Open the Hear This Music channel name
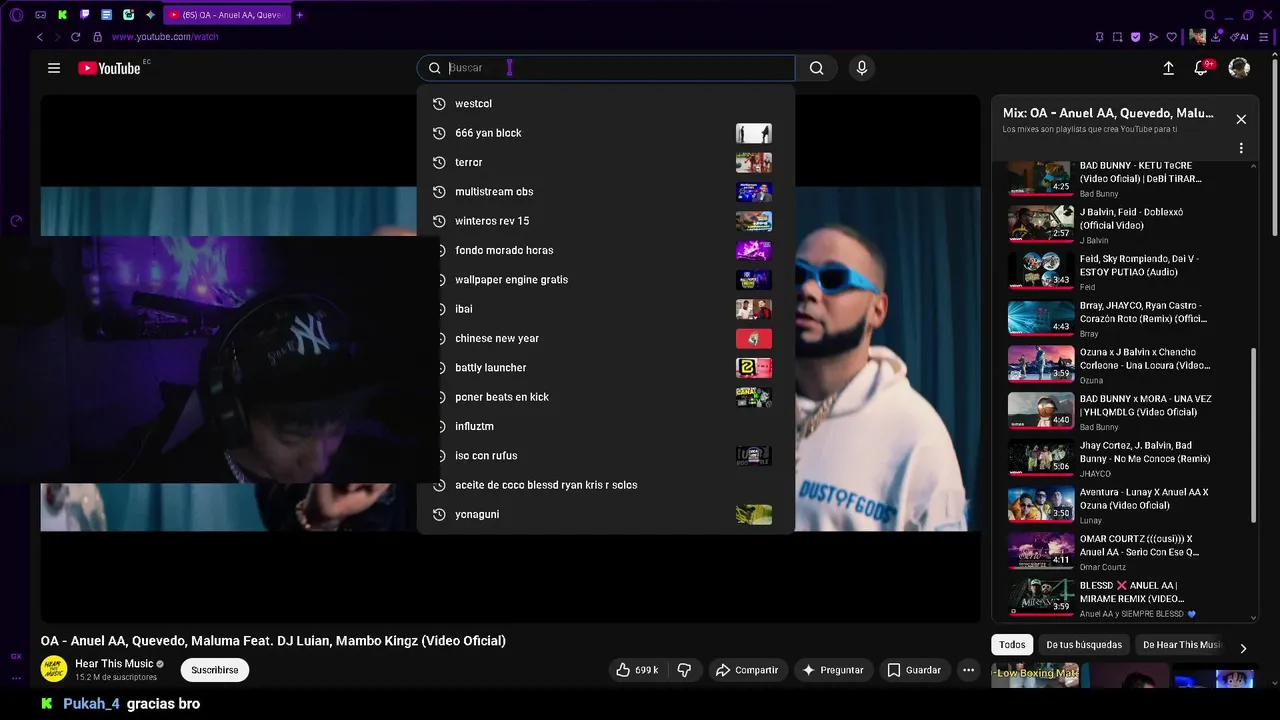The height and width of the screenshot is (720, 1280). click(x=114, y=664)
